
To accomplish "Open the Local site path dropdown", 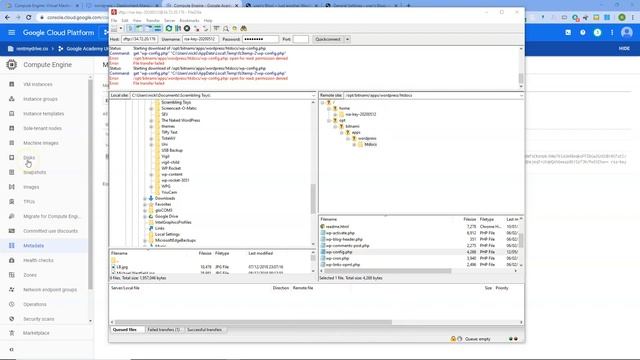I will pos(313,95).
